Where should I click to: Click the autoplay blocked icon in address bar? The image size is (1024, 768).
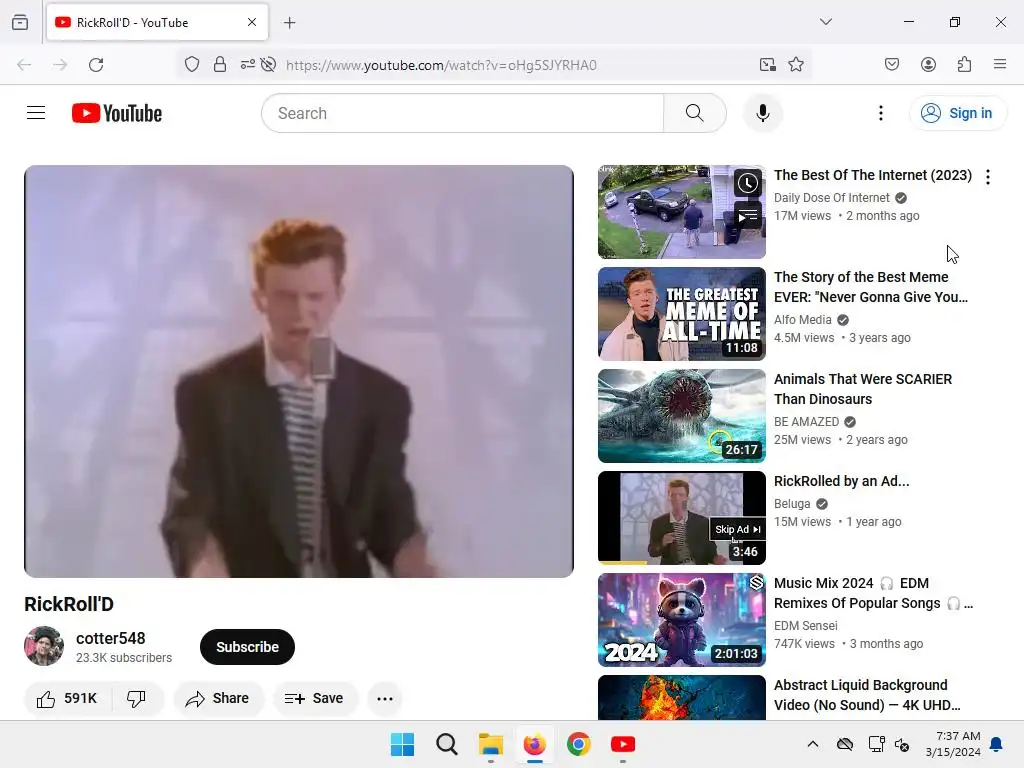[x=268, y=65]
